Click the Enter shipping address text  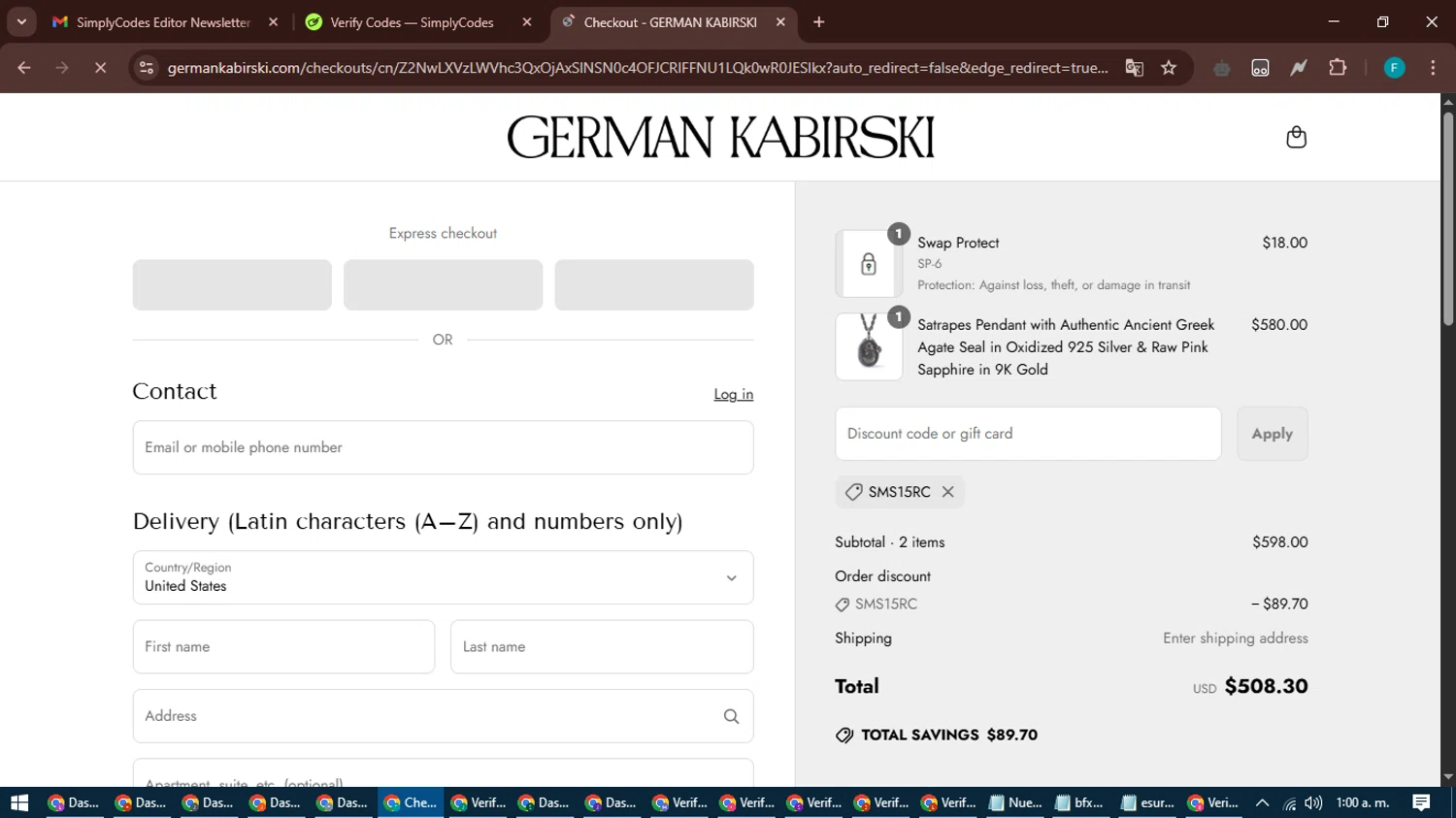pyautogui.click(x=1236, y=638)
